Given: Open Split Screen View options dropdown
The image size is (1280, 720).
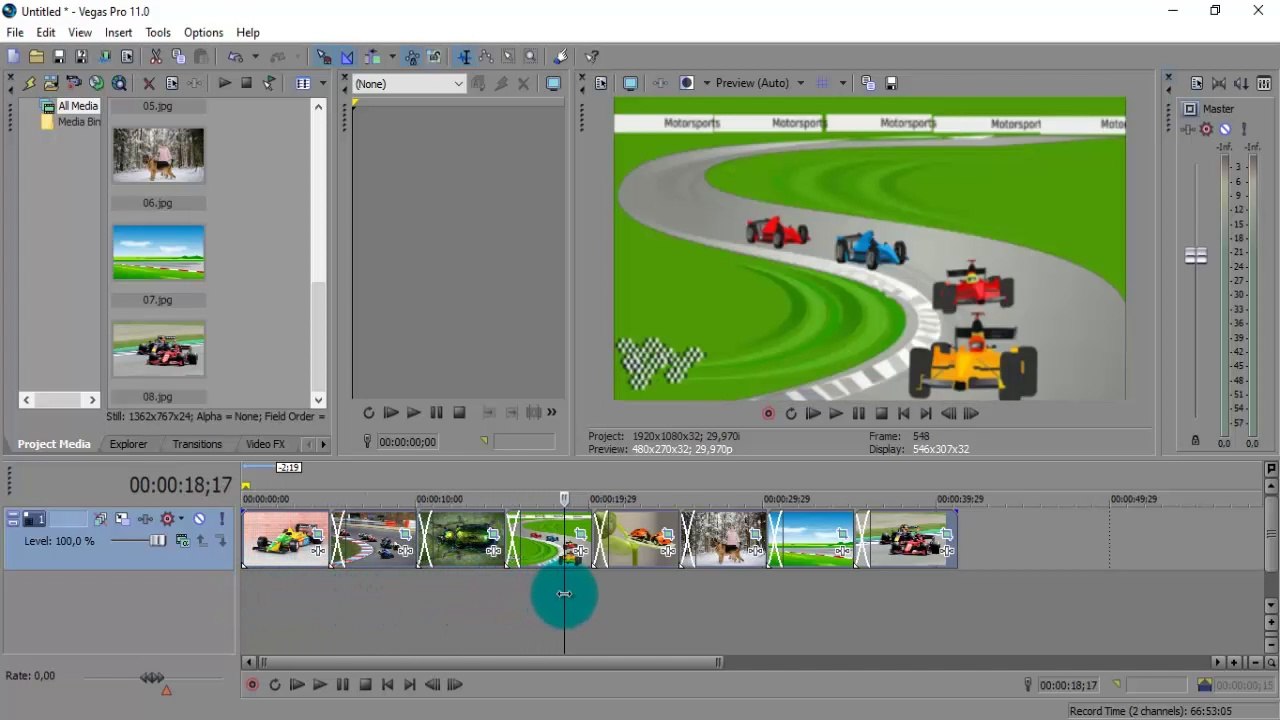Looking at the screenshot, I should [706, 84].
